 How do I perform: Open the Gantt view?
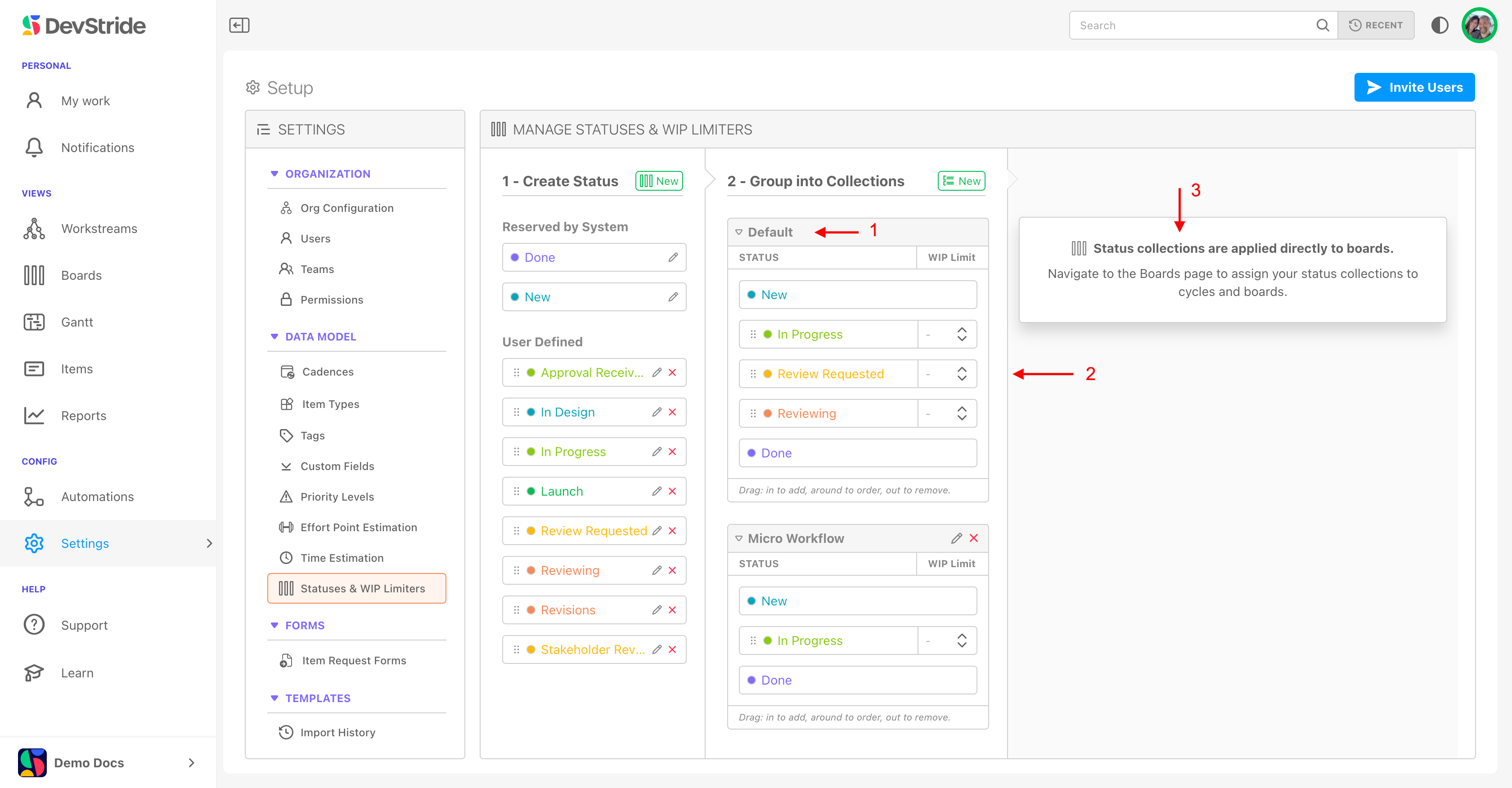77,322
